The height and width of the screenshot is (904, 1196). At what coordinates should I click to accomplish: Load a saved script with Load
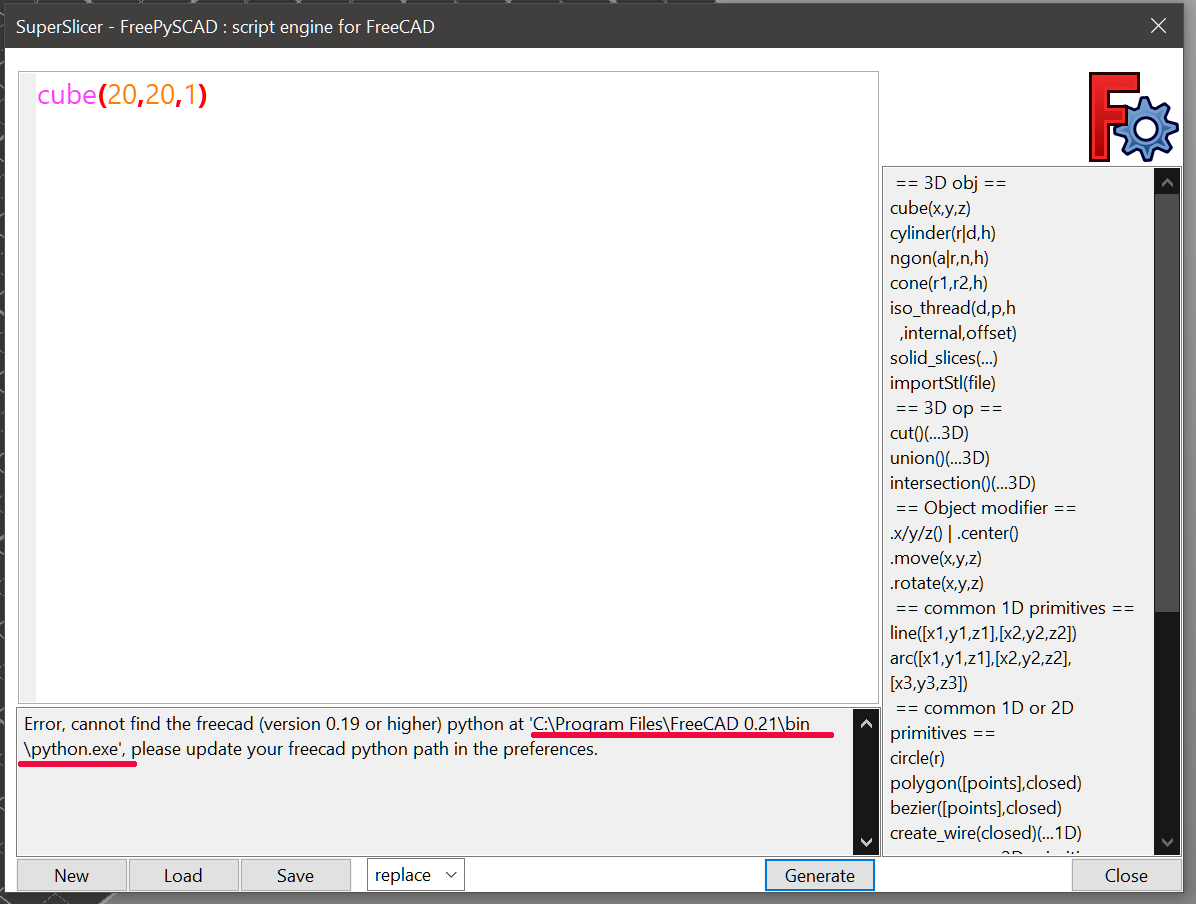click(x=183, y=874)
